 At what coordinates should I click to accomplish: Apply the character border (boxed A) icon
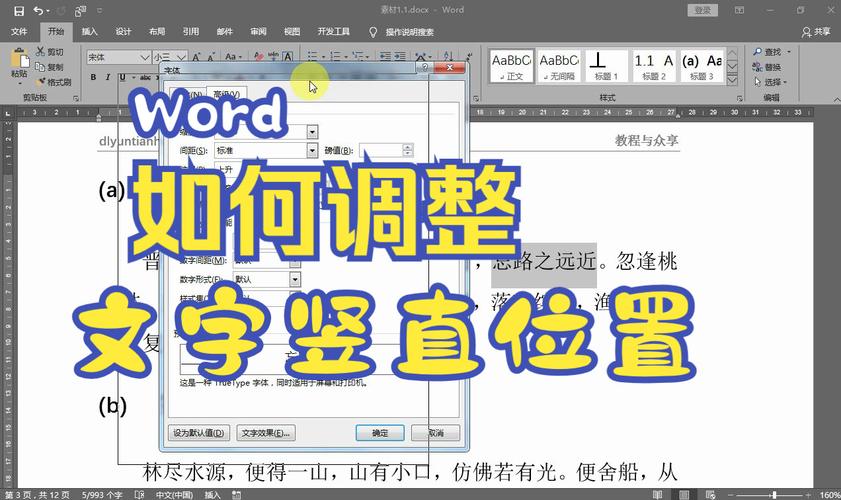(x=288, y=56)
